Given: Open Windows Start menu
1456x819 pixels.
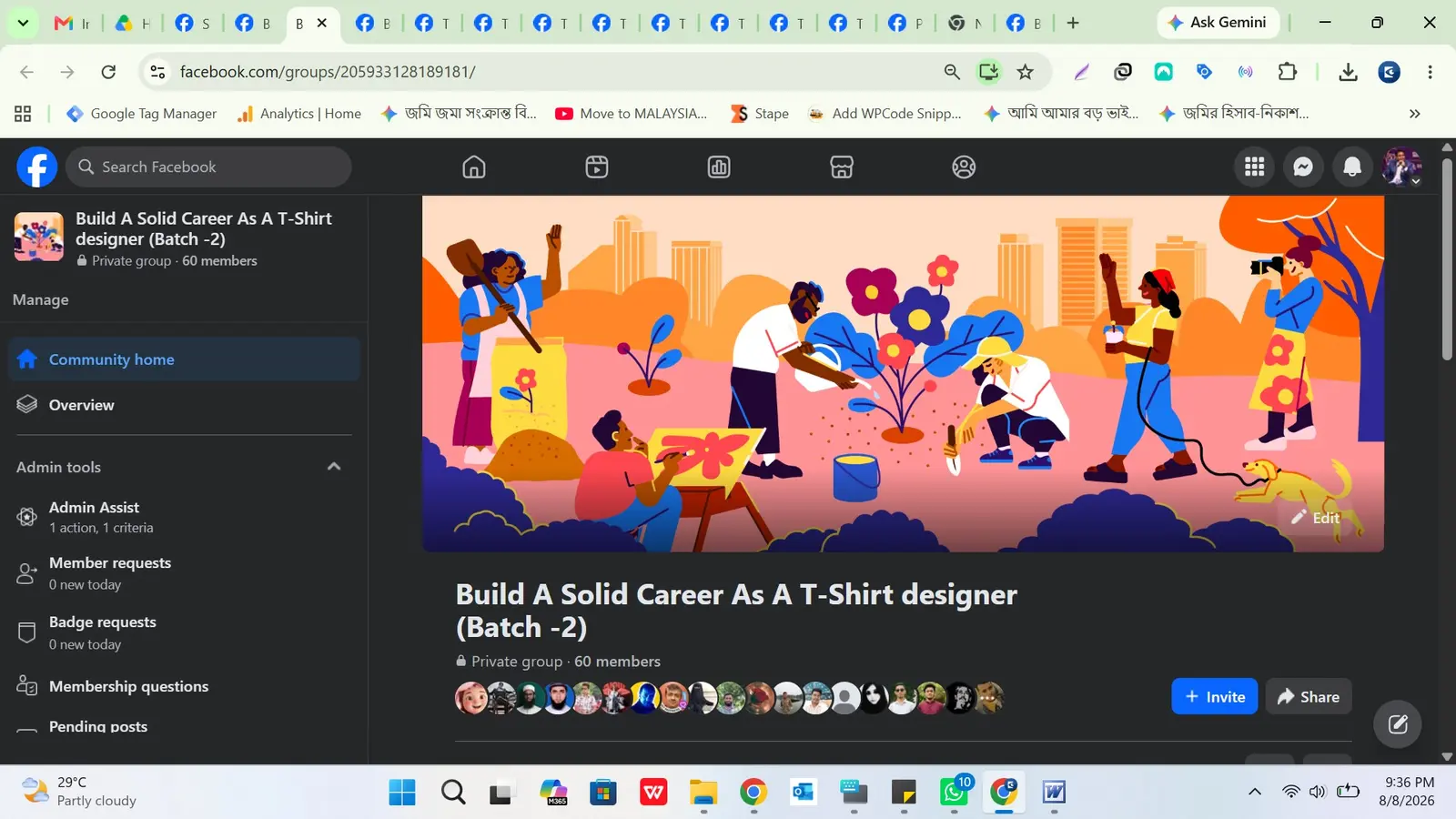Looking at the screenshot, I should pyautogui.click(x=401, y=792).
